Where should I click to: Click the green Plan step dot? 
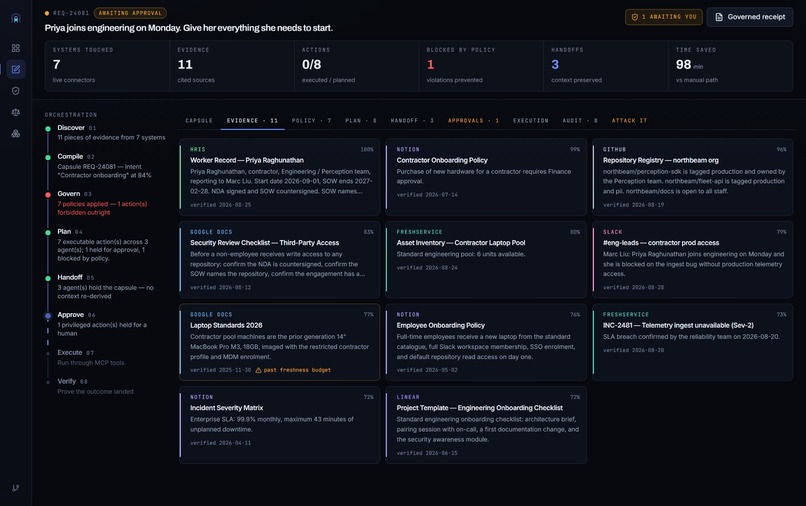point(48,232)
